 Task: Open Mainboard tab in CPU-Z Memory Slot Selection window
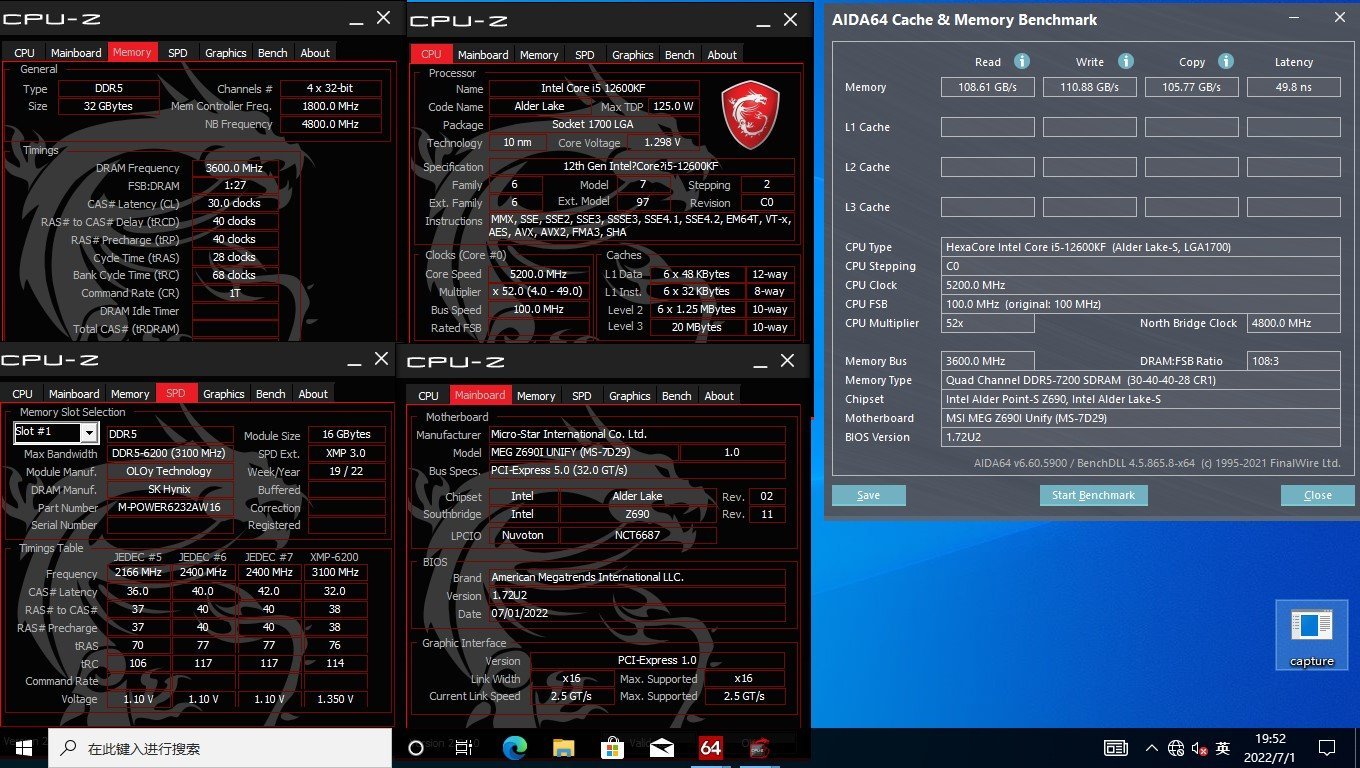74,394
